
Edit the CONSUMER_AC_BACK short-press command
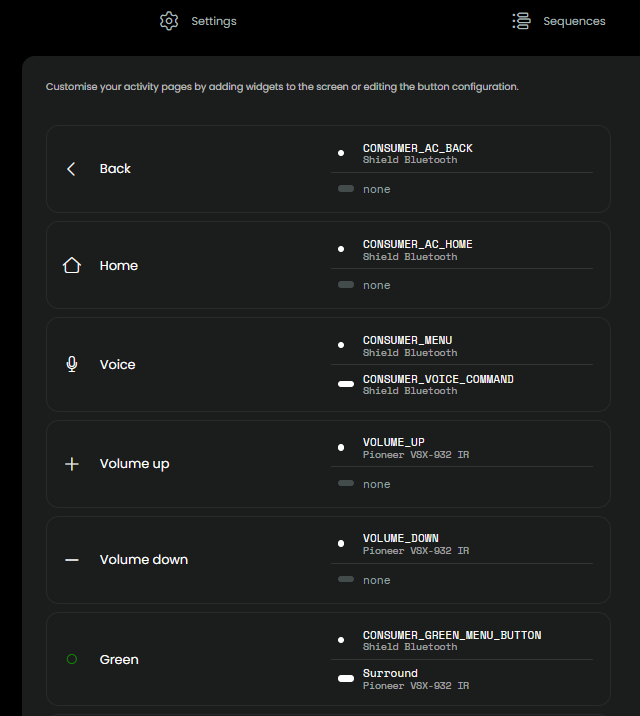coord(462,153)
